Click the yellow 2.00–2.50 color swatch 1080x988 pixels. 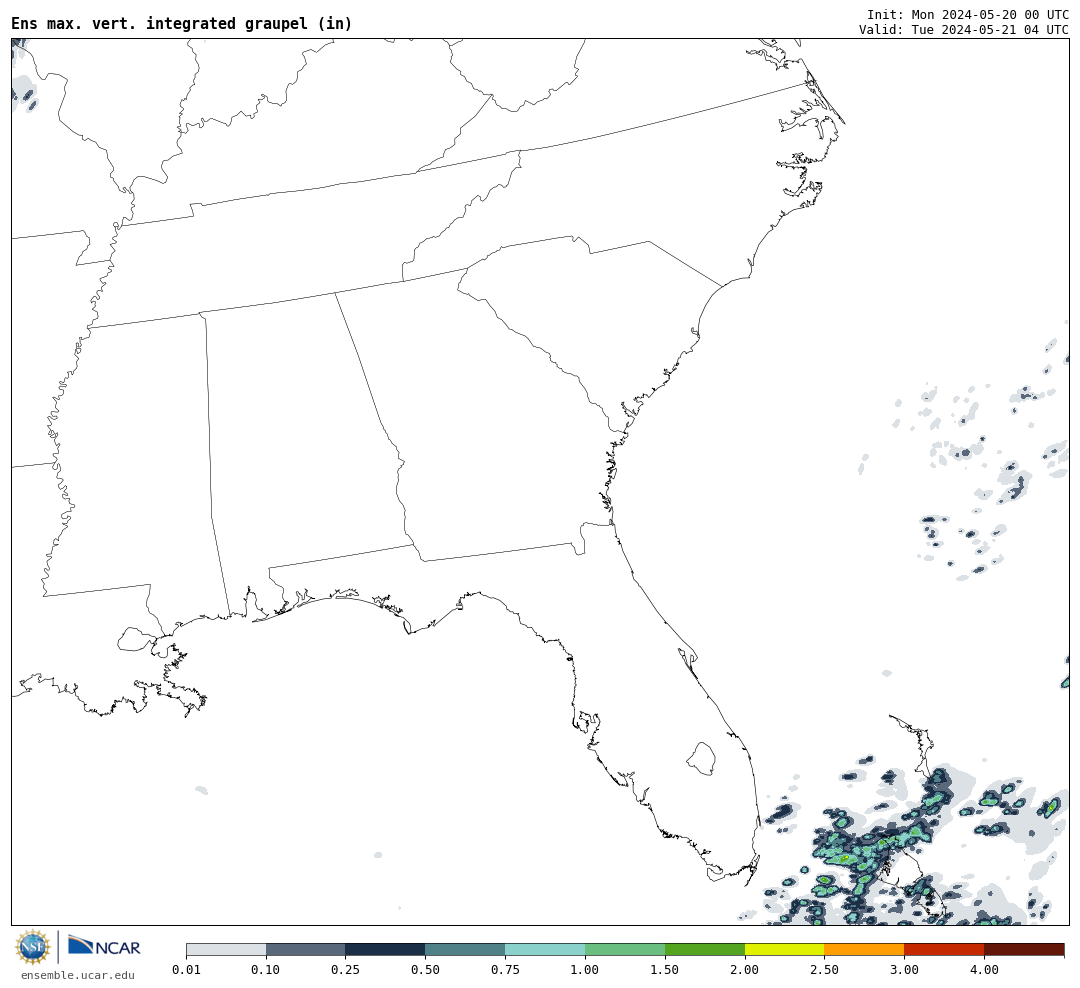click(785, 949)
